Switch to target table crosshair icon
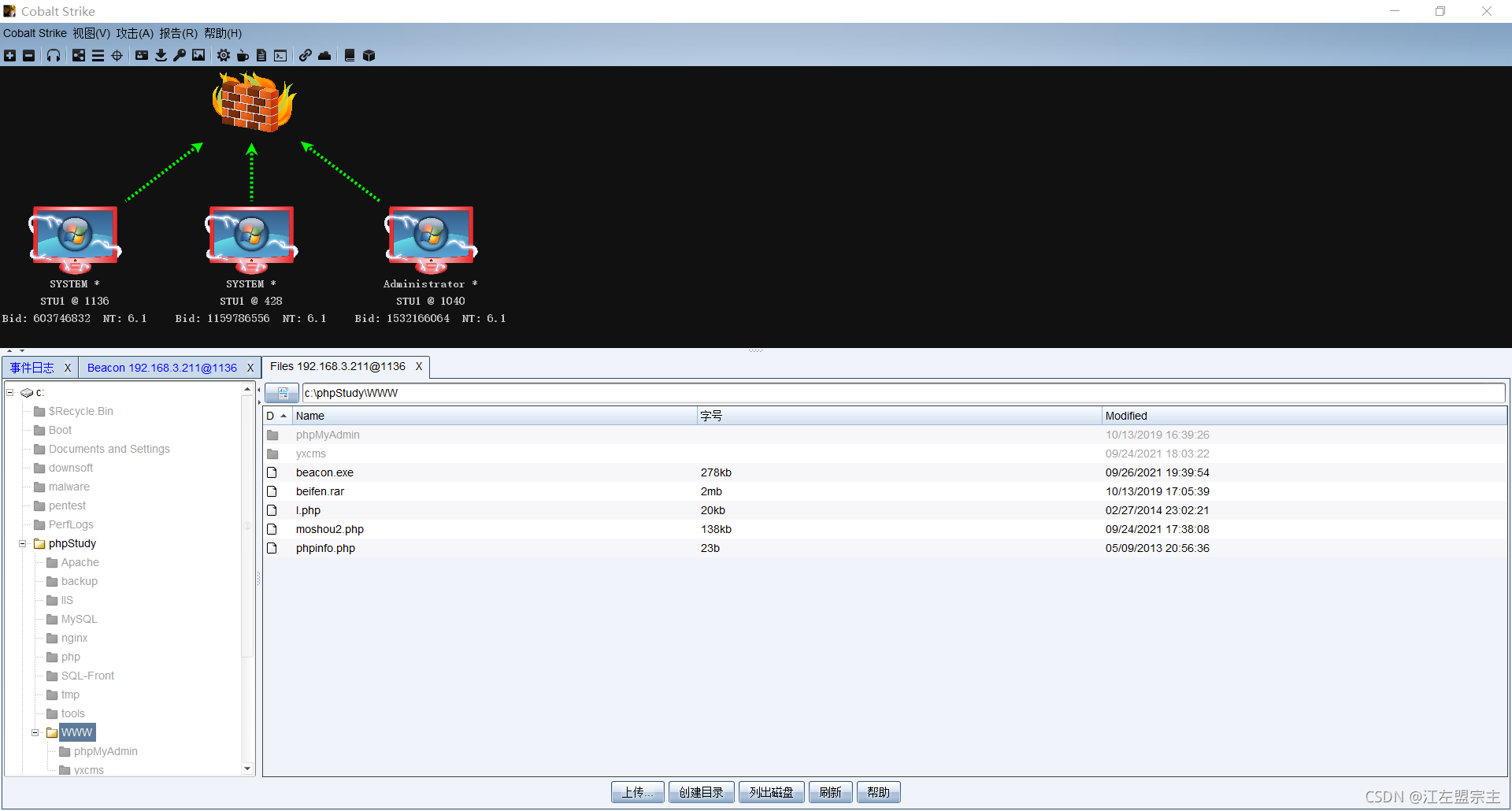Screen dimensions: 1512x811 (117, 55)
